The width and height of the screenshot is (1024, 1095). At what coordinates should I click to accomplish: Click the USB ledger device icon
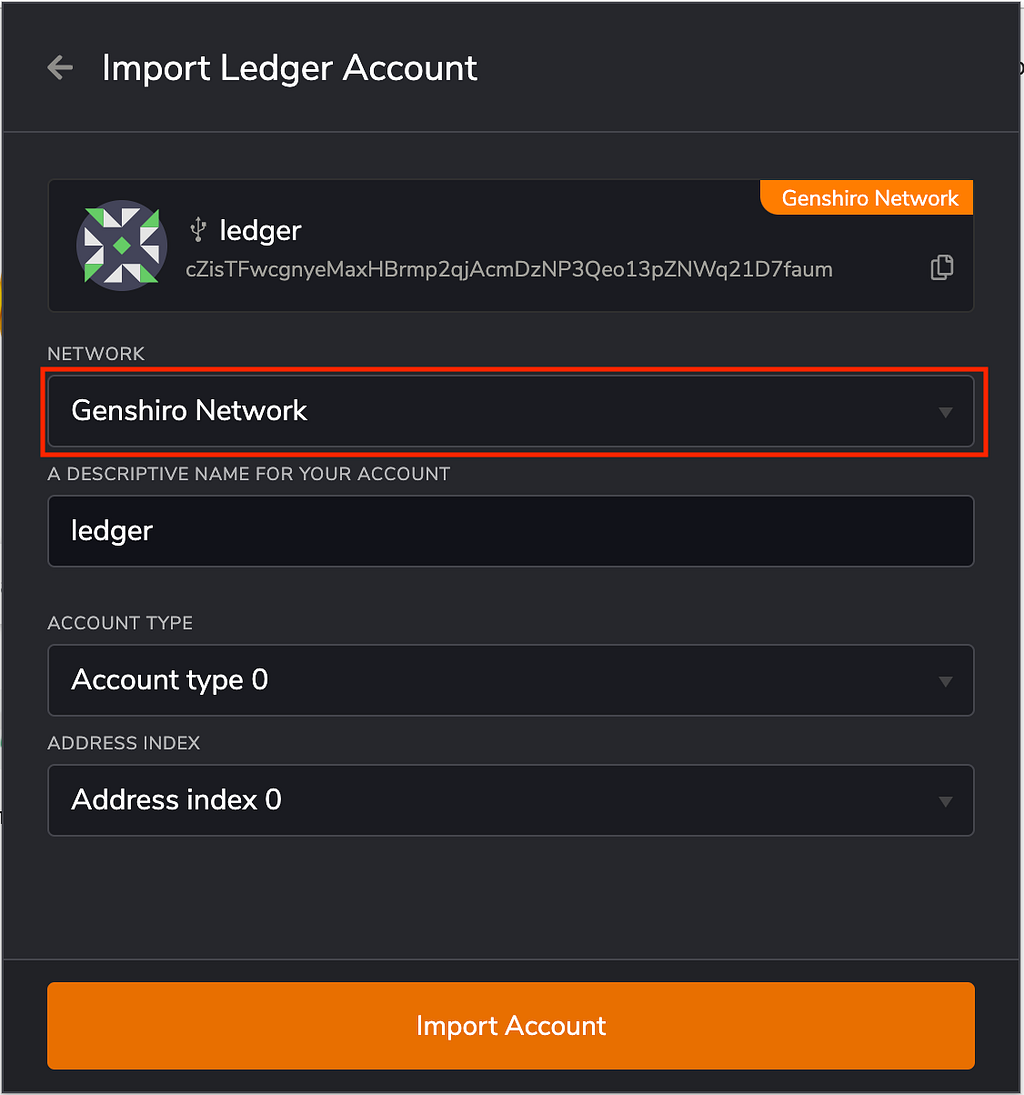point(198,231)
